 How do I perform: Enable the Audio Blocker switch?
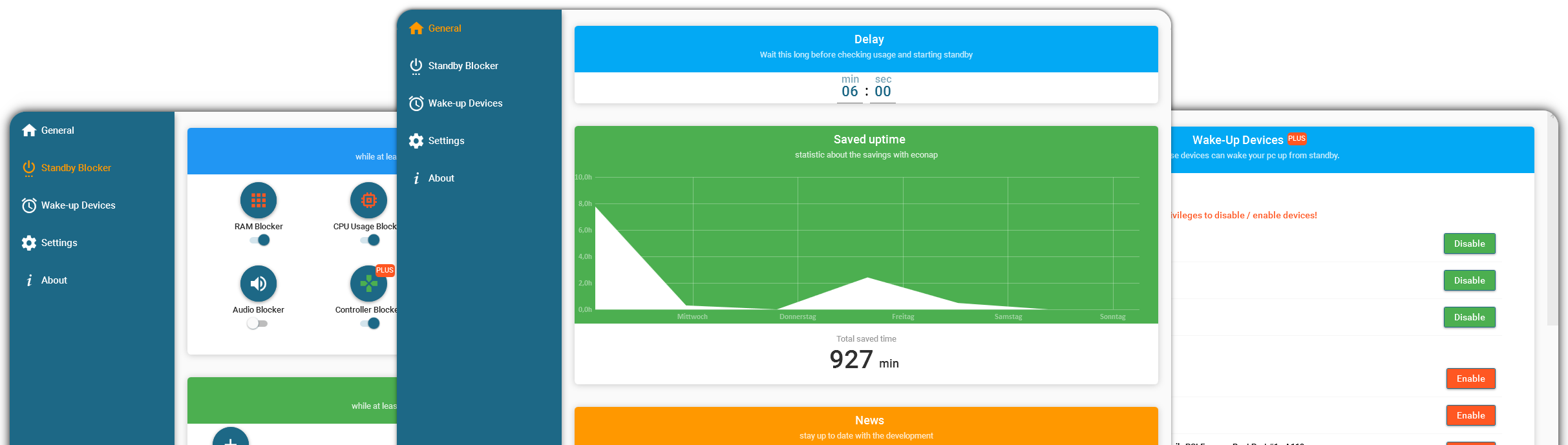click(x=257, y=324)
